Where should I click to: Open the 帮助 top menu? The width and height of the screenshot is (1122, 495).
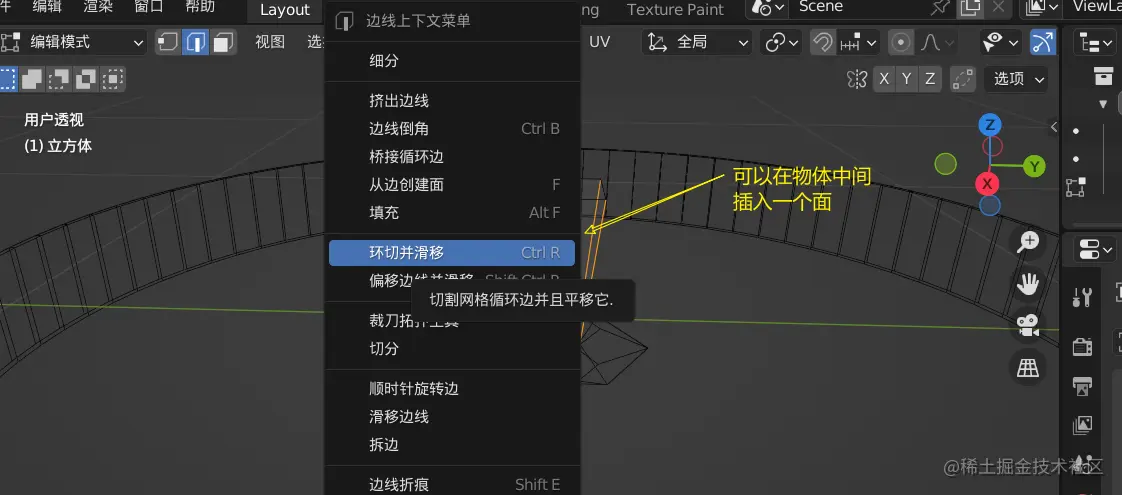point(200,7)
